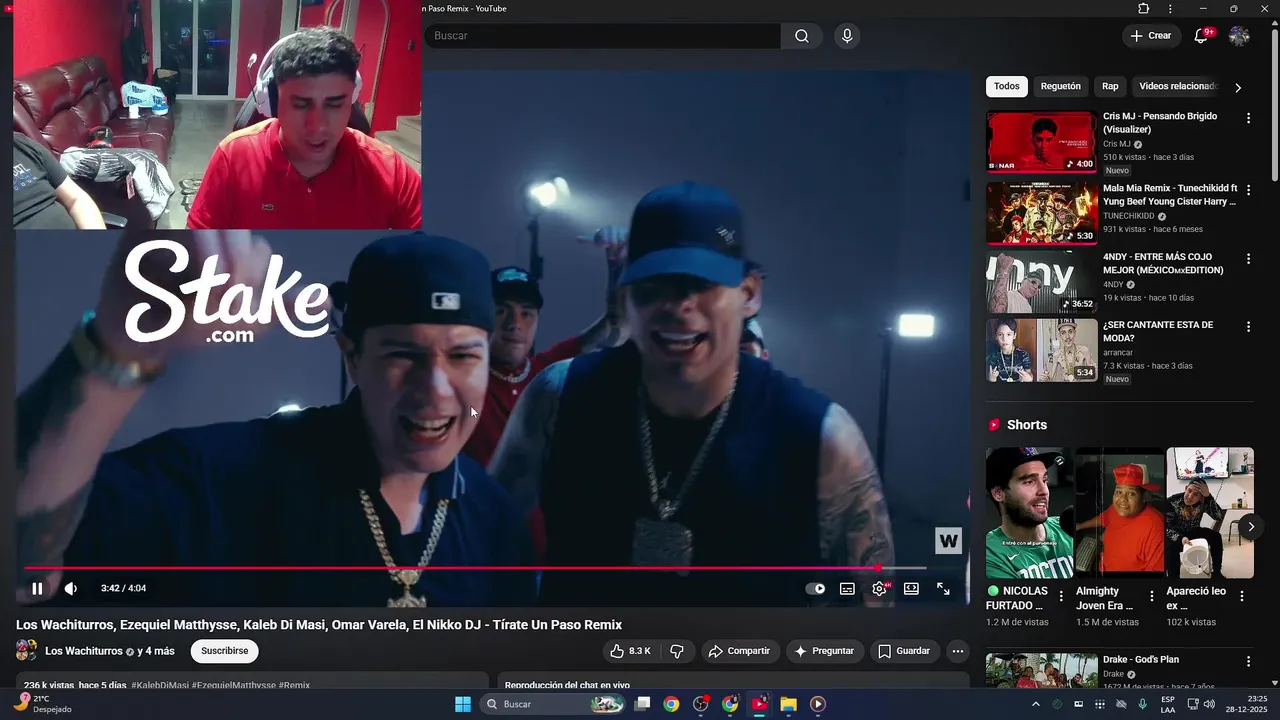The image size is (1280, 720).
Task: Show more filter chips with arrow
Action: (1238, 87)
